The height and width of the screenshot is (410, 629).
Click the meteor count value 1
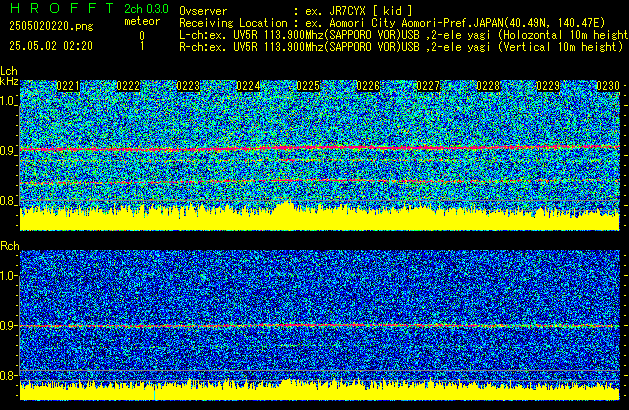tap(142, 46)
